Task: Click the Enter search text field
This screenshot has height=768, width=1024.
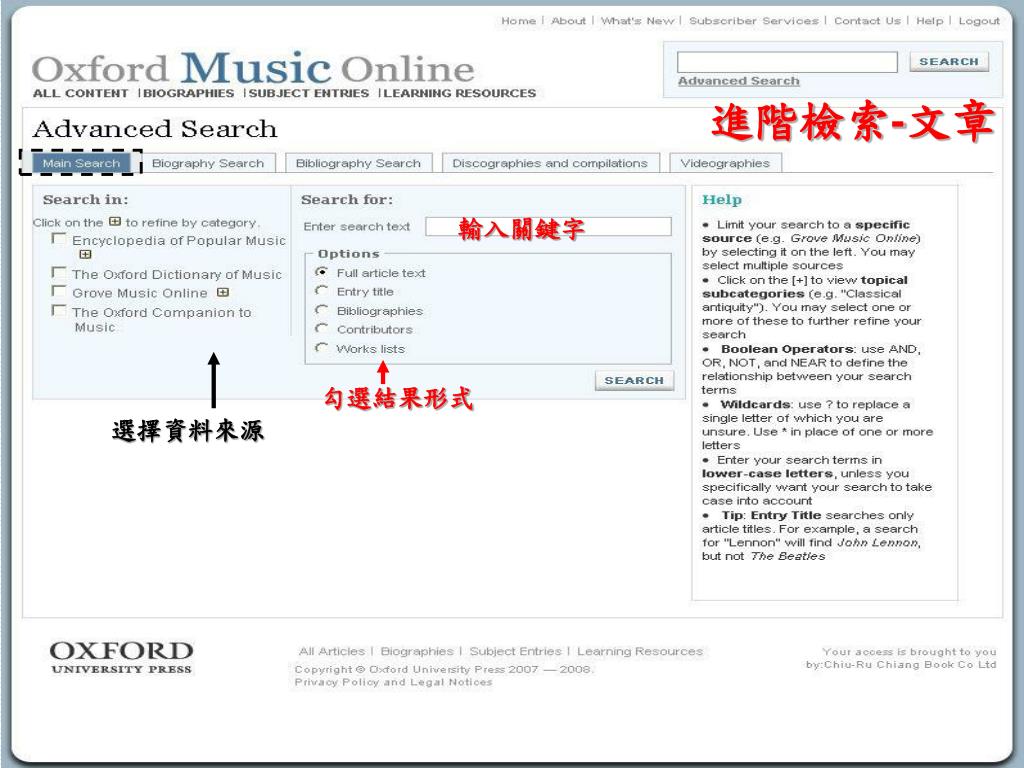Action: pos(548,227)
